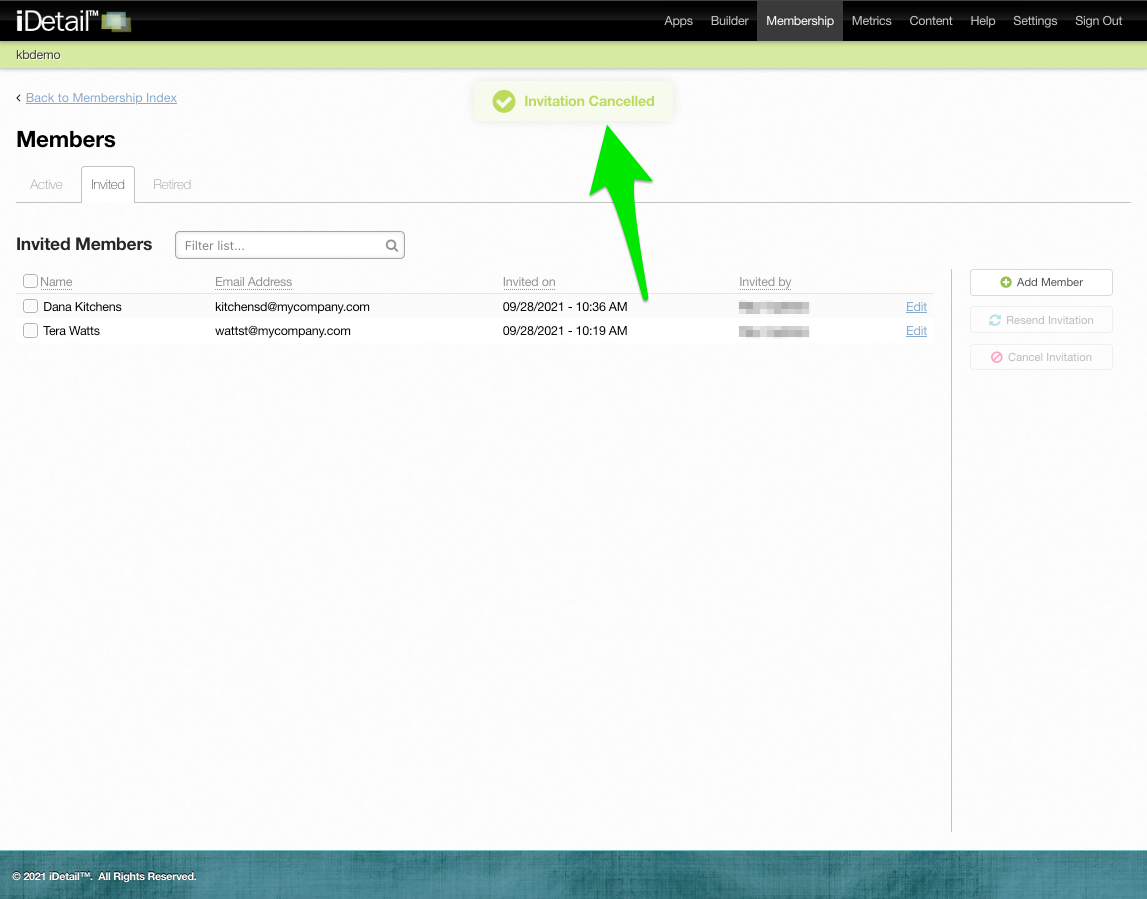Switch to the Retired members tab
Screen dimensions: 1147x899
[172, 184]
